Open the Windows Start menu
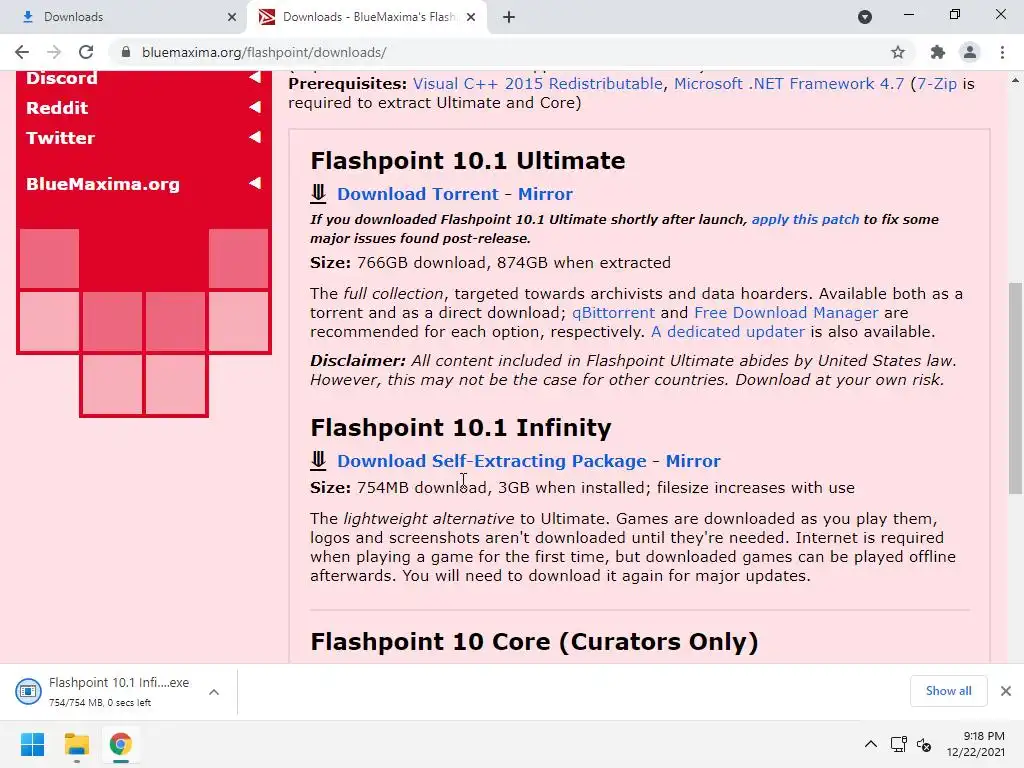This screenshot has width=1024, height=768. 33,744
